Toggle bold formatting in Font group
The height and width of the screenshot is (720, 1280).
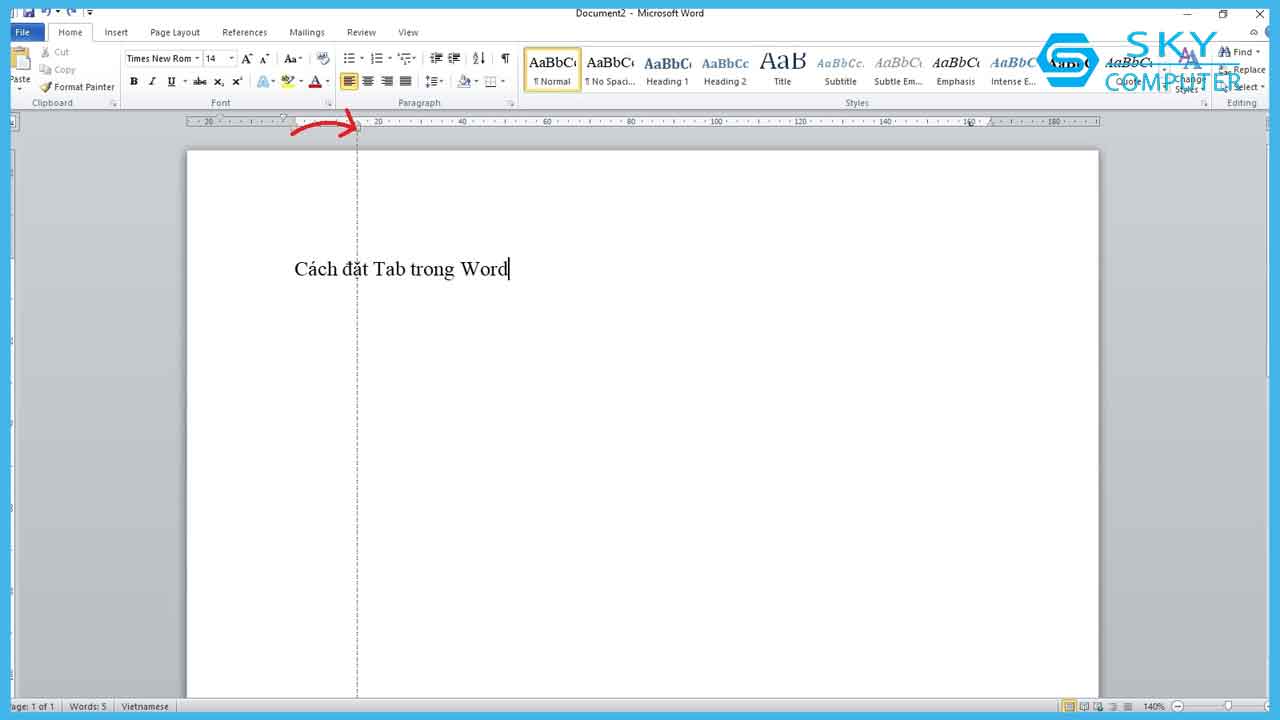[x=134, y=82]
